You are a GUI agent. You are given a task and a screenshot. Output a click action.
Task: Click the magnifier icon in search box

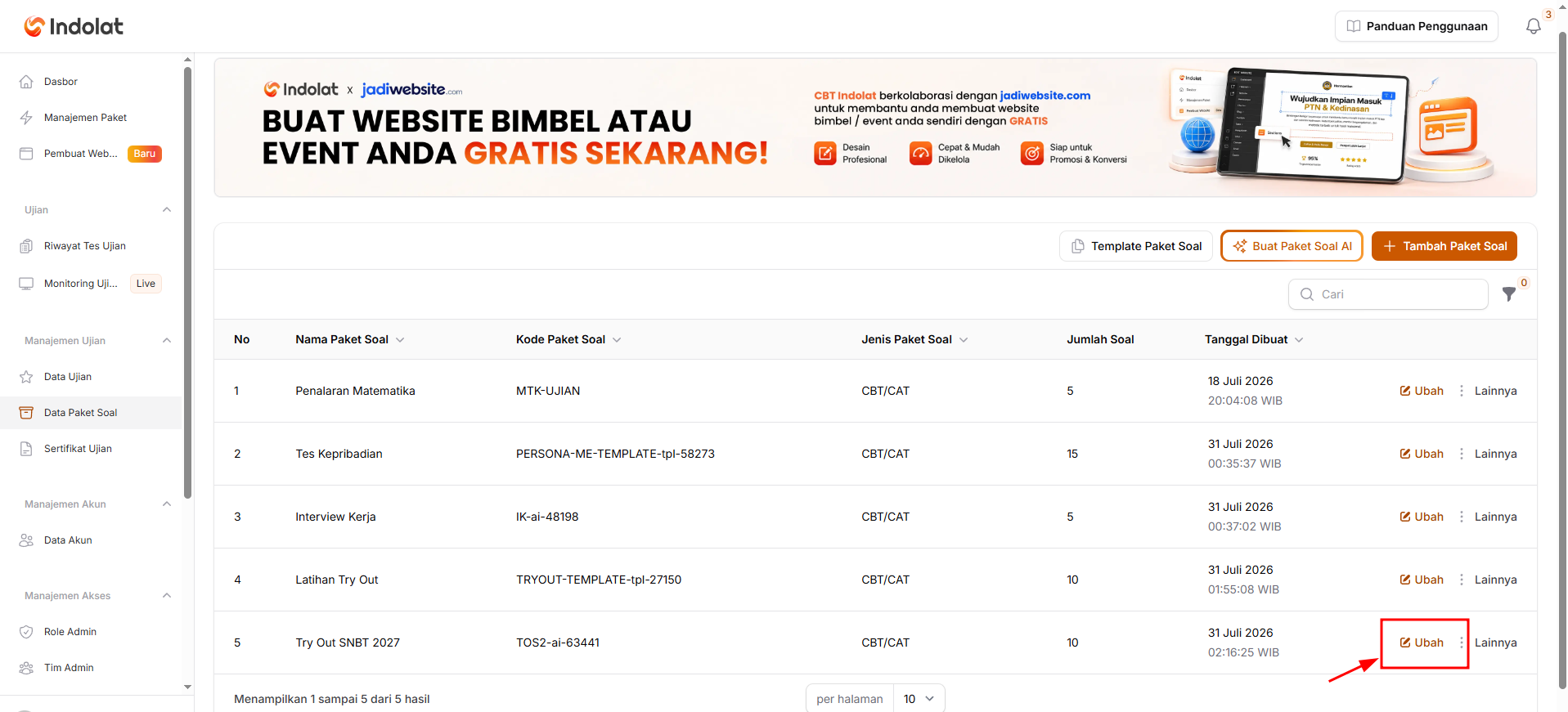coord(1307,294)
